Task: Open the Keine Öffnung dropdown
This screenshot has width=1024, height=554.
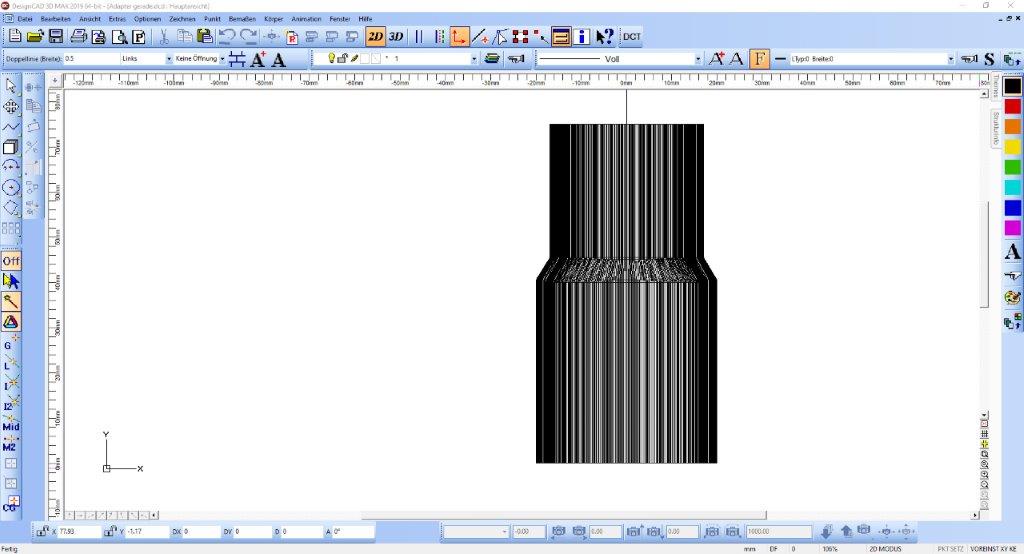Action: click(222, 59)
